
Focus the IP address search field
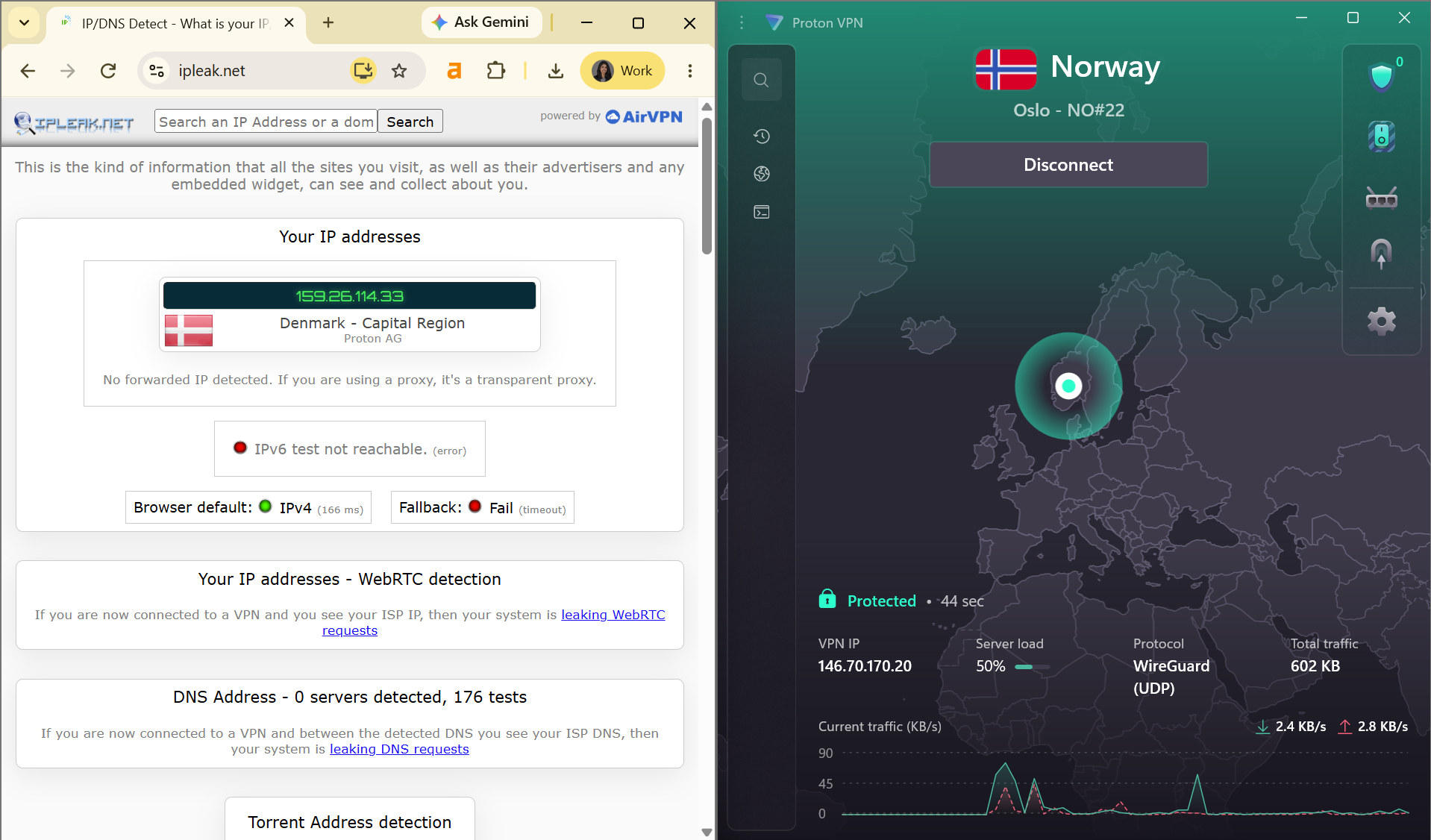(x=266, y=122)
